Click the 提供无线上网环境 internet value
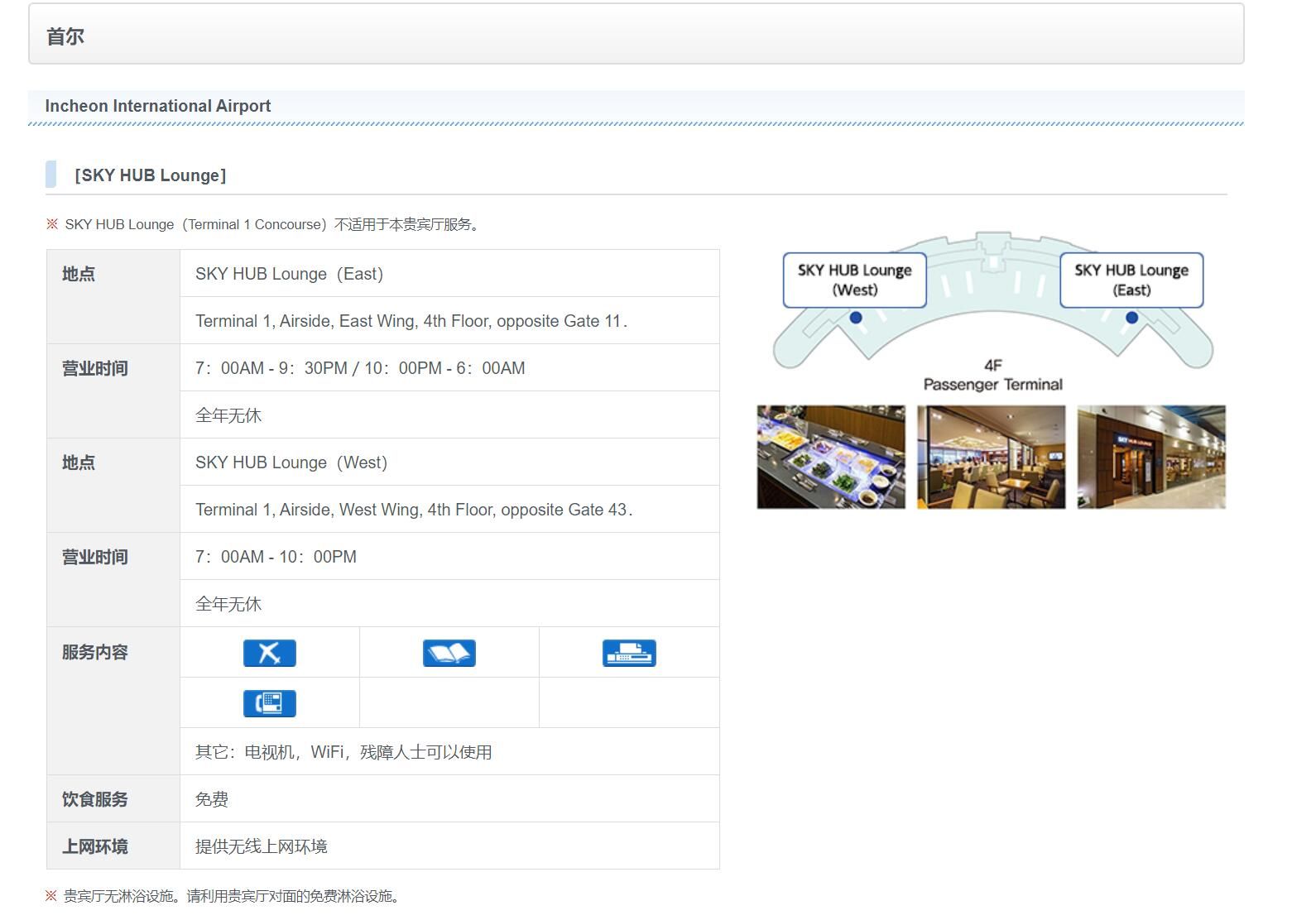The height and width of the screenshot is (920, 1316). coord(262,846)
